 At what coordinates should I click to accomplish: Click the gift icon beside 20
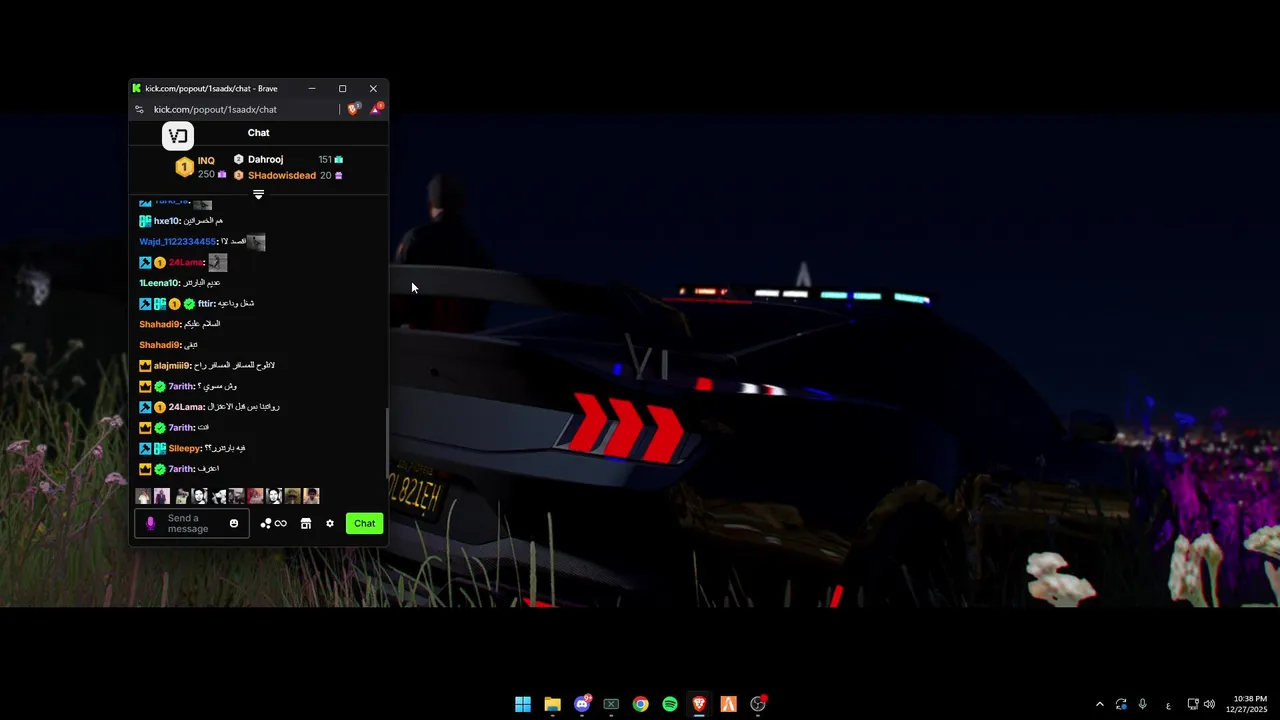339,176
